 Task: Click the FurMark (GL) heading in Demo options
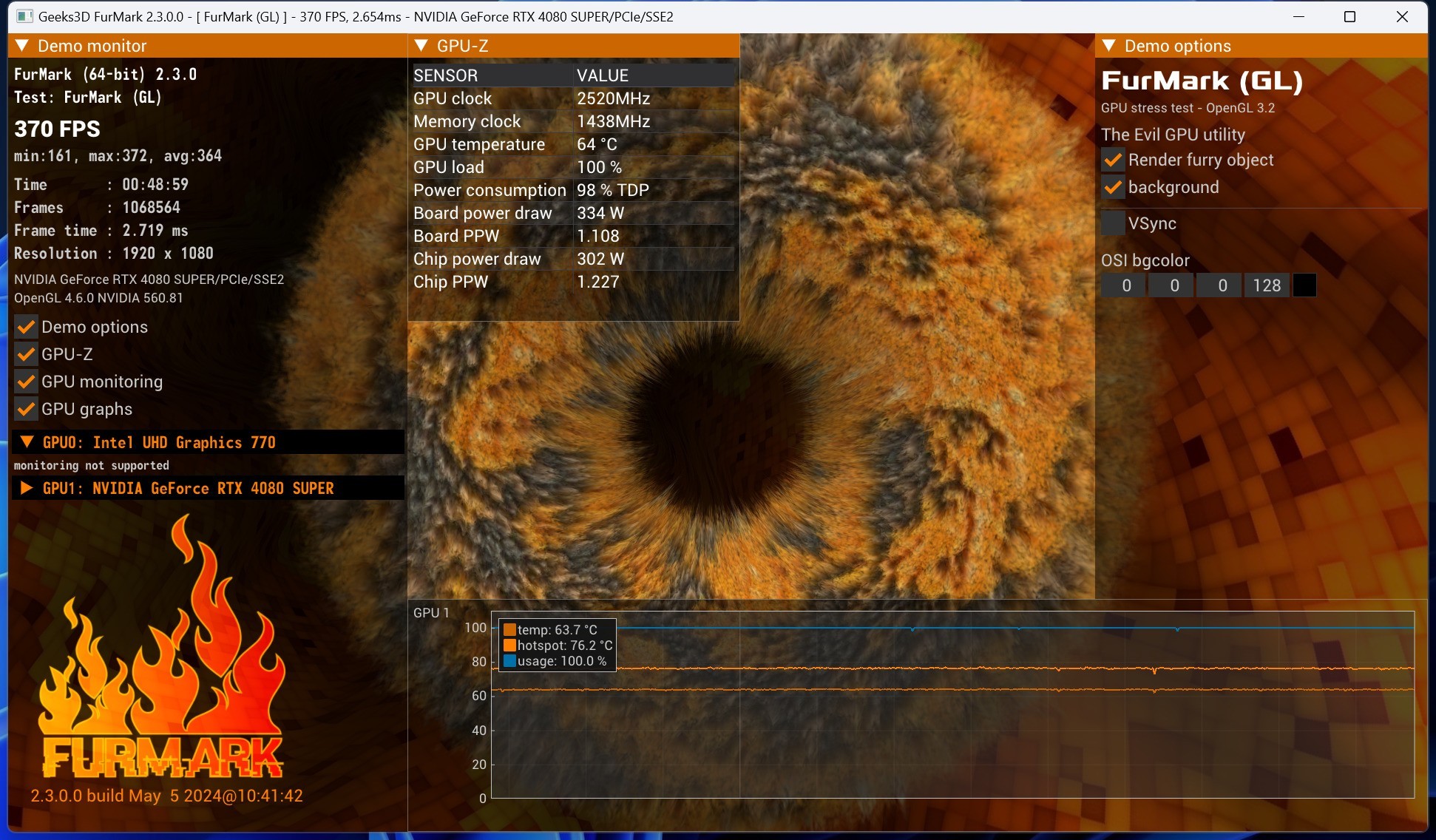click(1202, 81)
